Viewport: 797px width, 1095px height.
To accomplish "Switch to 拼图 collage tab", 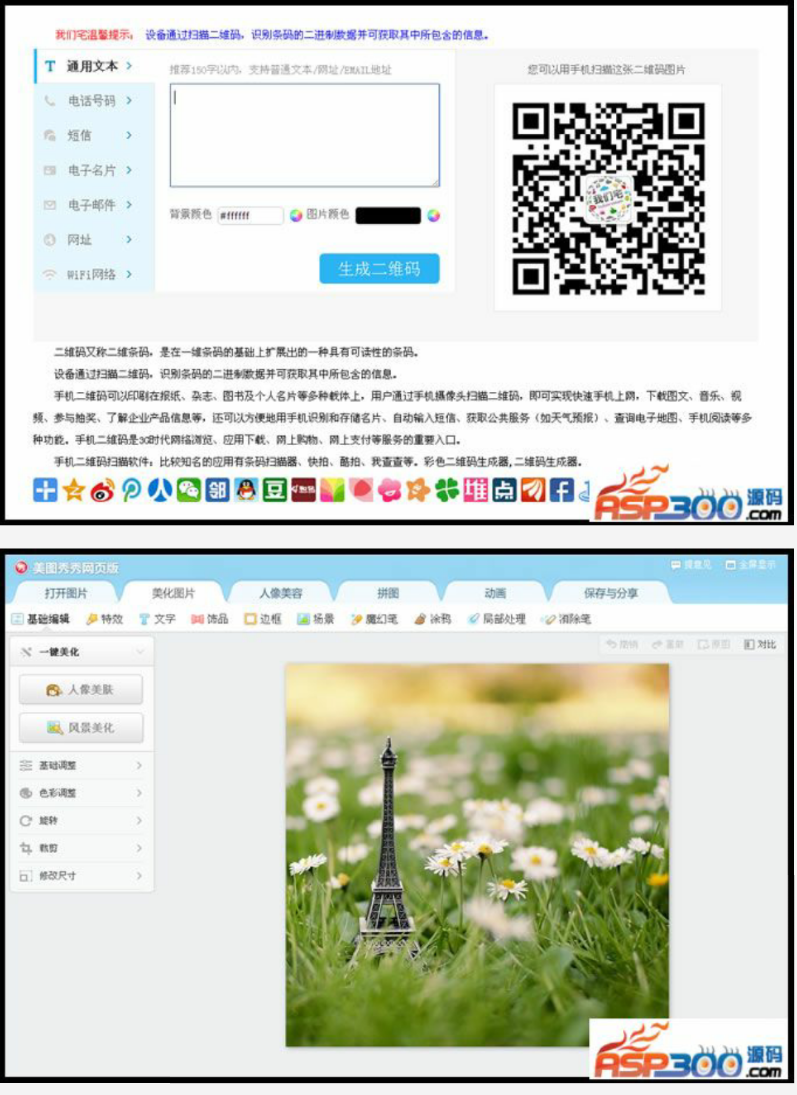I will (x=388, y=594).
